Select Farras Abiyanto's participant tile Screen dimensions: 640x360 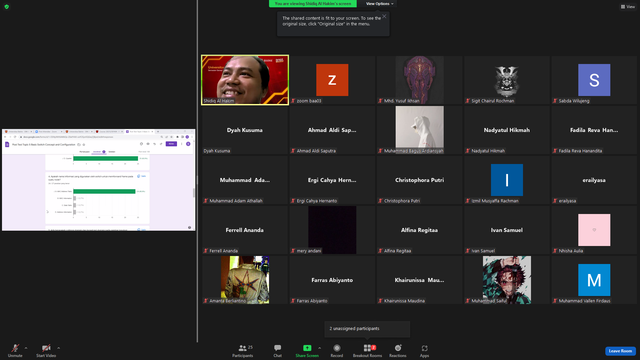[332, 280]
